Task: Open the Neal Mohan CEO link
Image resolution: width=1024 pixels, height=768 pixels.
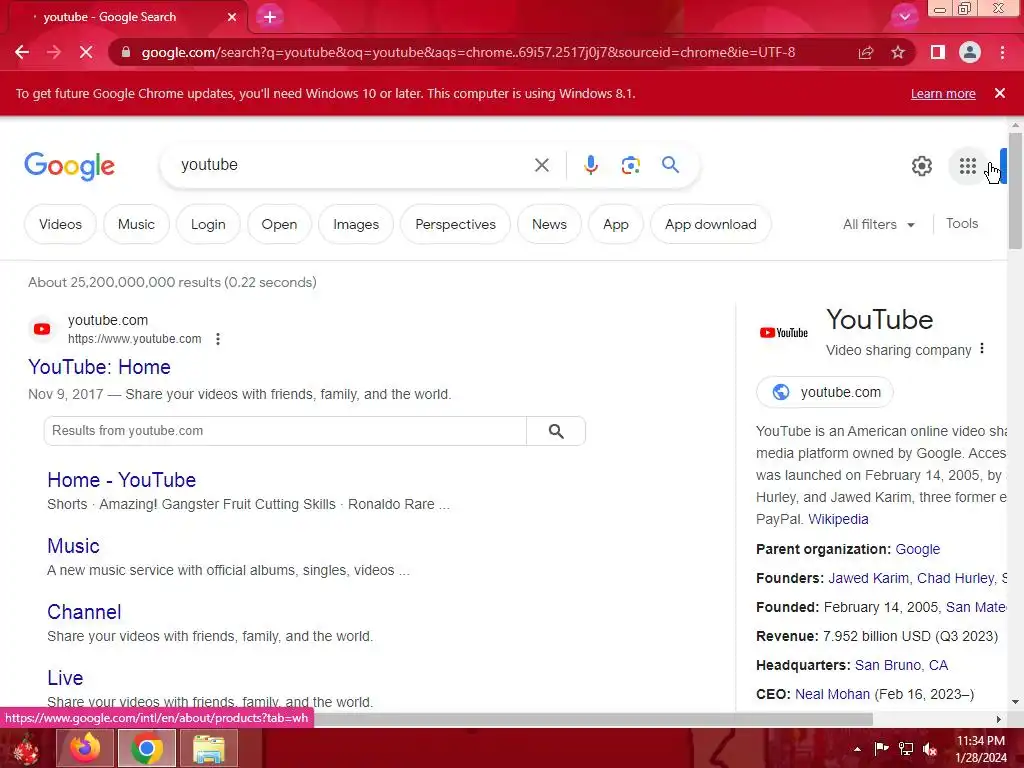Action: point(832,694)
